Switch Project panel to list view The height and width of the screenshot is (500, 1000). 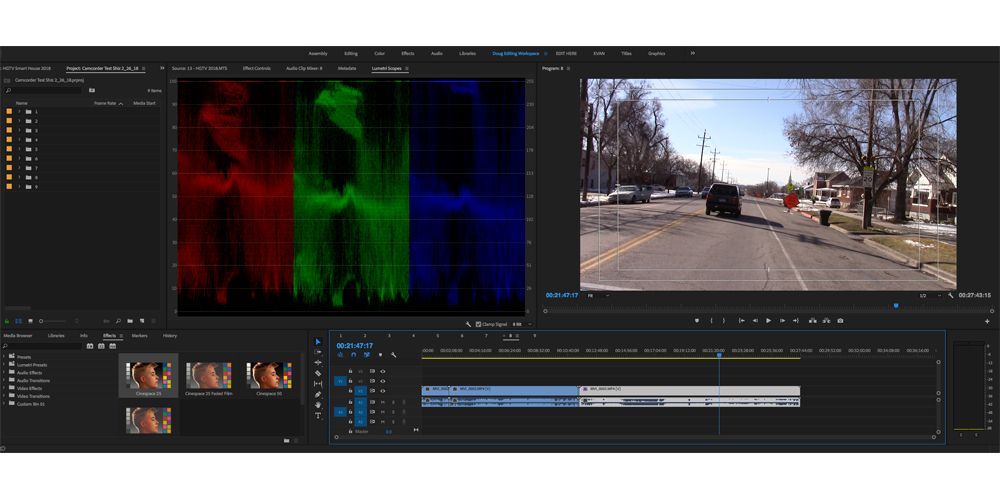pyautogui.click(x=18, y=321)
